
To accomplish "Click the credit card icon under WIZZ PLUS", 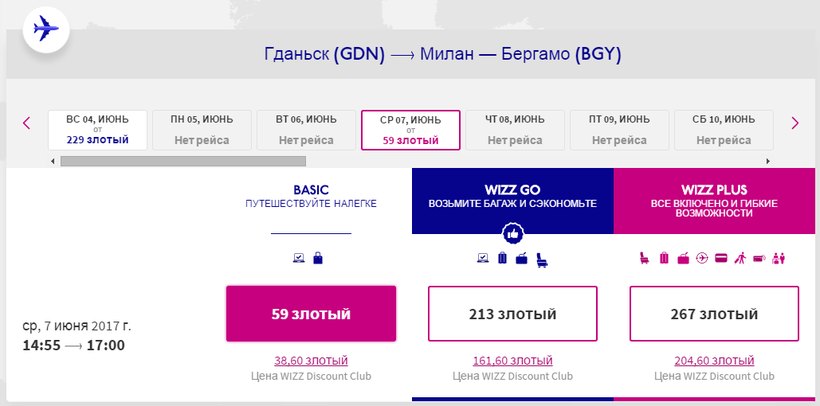I will pyautogui.click(x=721, y=259).
